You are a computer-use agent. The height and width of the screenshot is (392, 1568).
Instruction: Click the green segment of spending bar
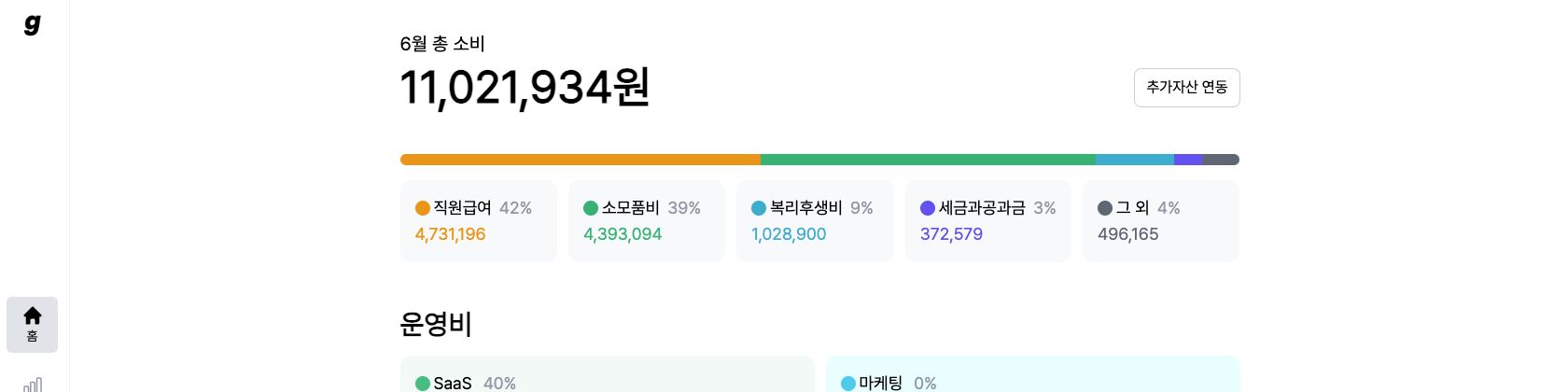pyautogui.click(x=928, y=160)
